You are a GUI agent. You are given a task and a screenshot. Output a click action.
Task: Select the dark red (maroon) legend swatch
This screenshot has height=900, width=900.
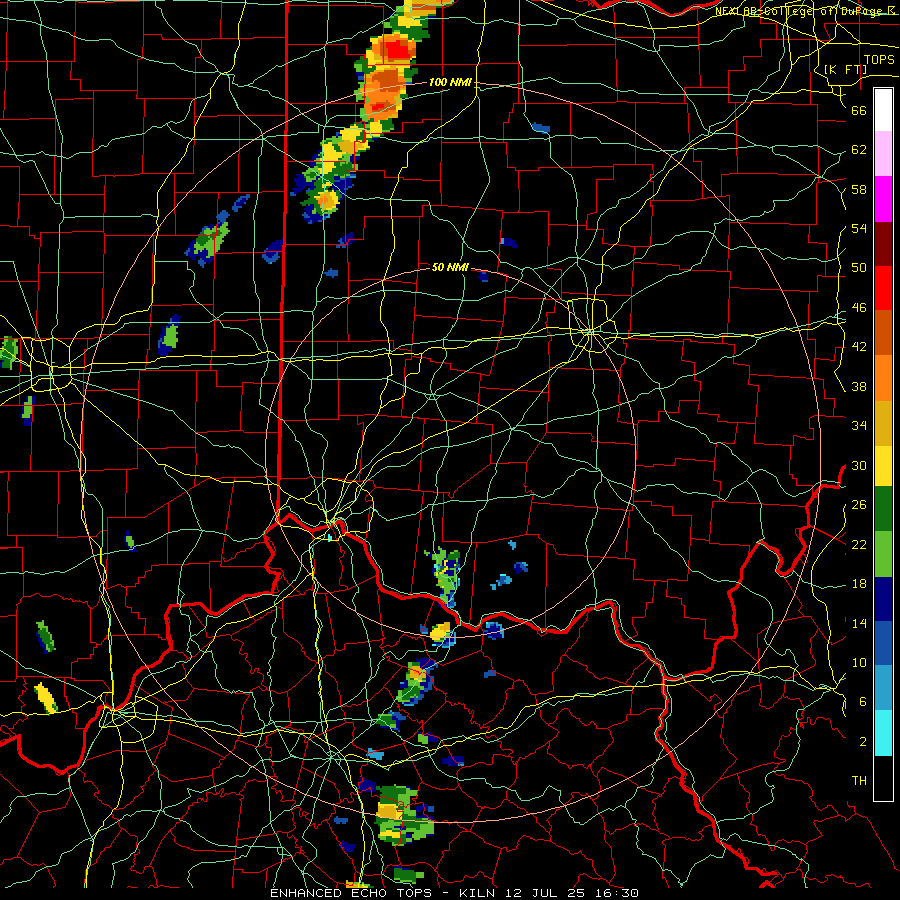tap(883, 243)
